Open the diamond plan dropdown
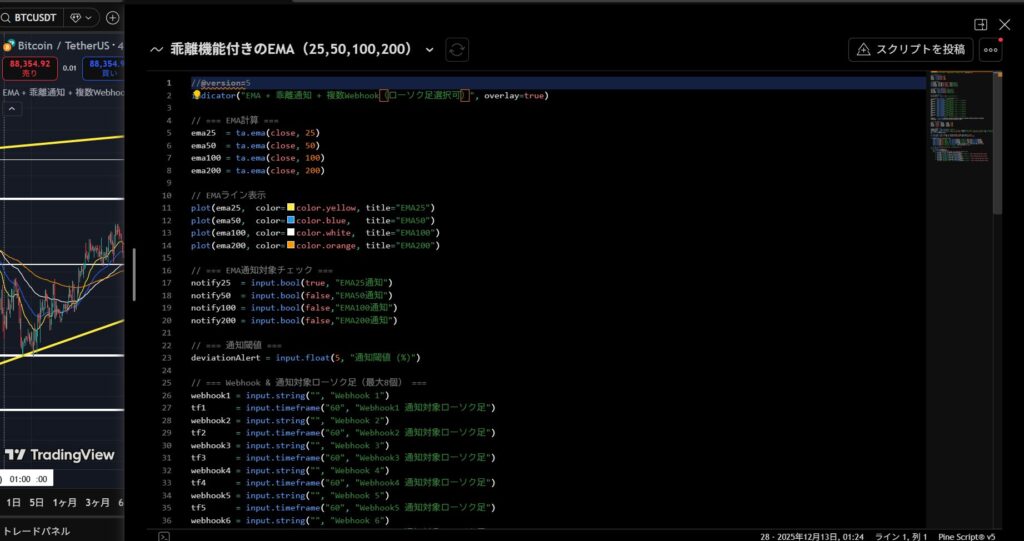The width and height of the screenshot is (1024, 541). point(80,18)
